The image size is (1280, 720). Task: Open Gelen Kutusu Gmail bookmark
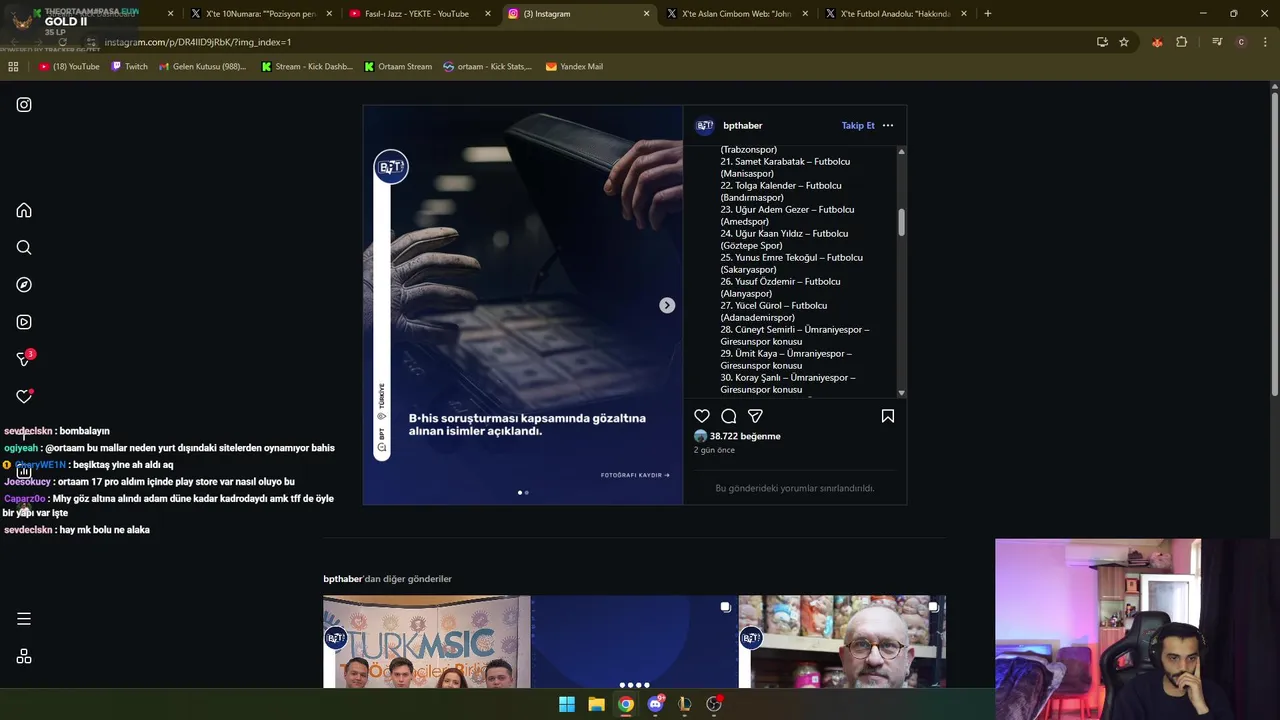[x=202, y=67]
